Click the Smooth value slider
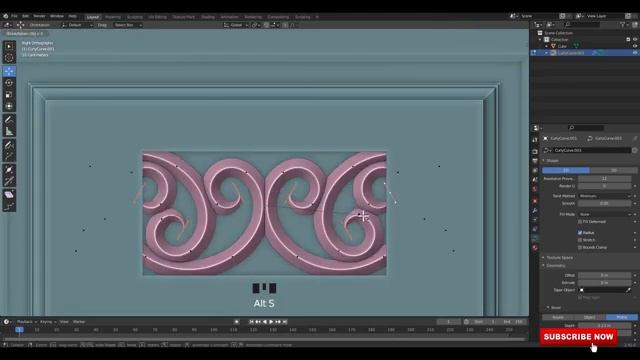This screenshot has width=640, height=360. 605,203
